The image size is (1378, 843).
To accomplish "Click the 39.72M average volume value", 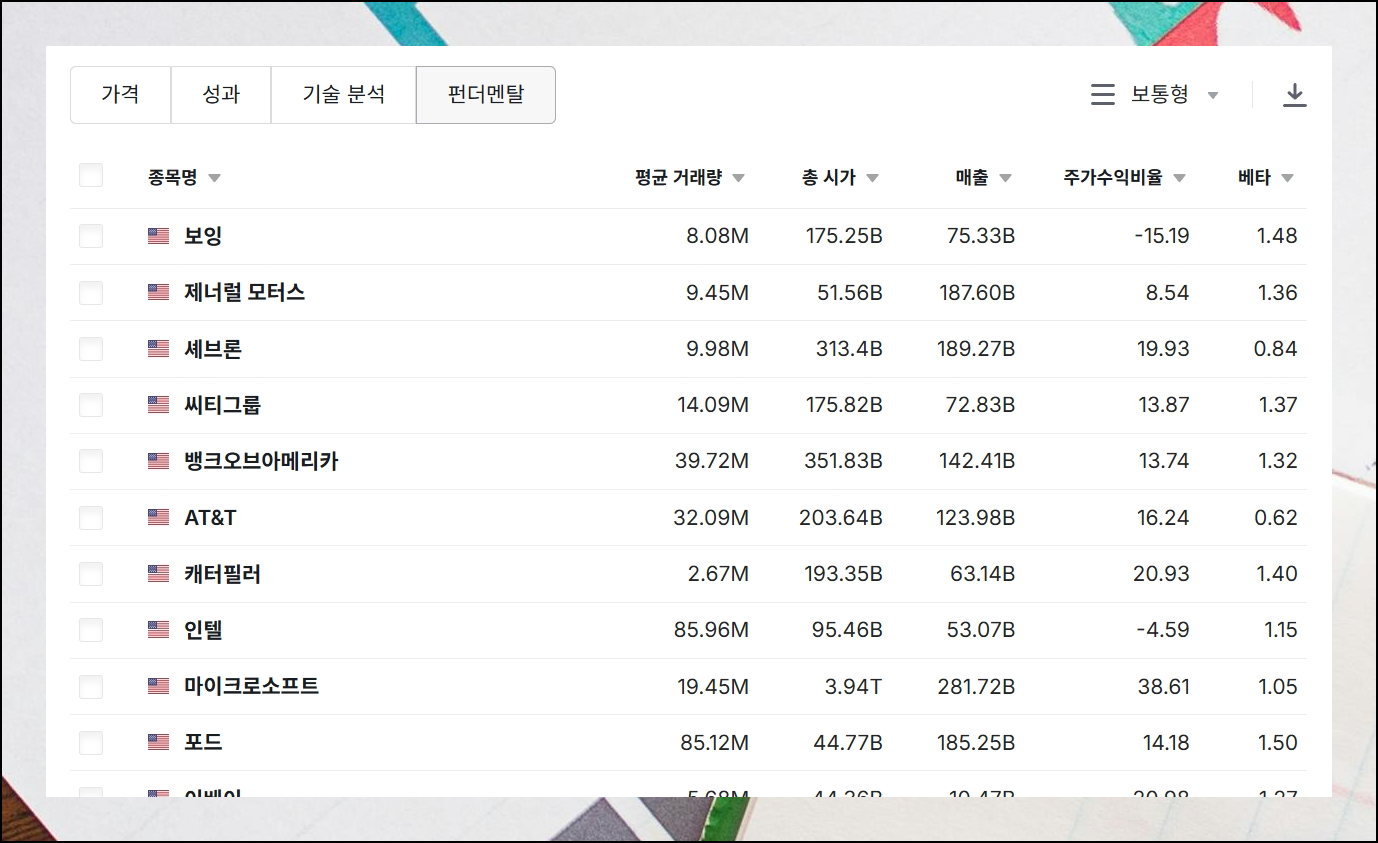I will coord(712,461).
